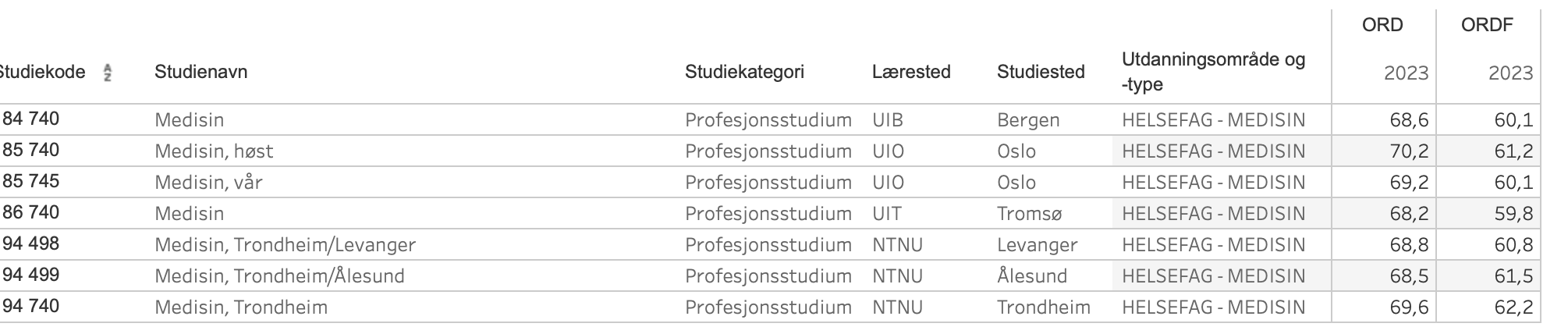Viewport: 1568px width, 334px height.
Task: Click the Studiested column header
Action: [x=1041, y=72]
